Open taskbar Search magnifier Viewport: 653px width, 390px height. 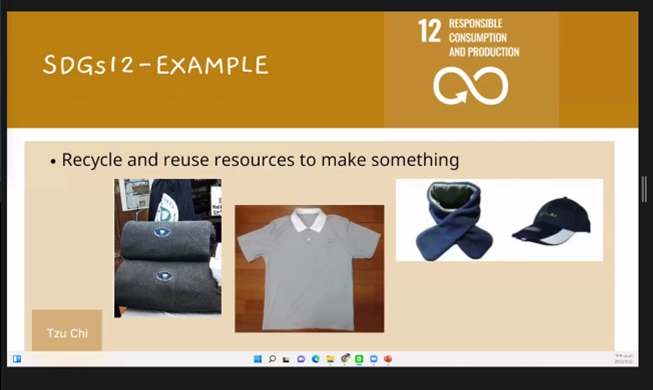click(272, 359)
